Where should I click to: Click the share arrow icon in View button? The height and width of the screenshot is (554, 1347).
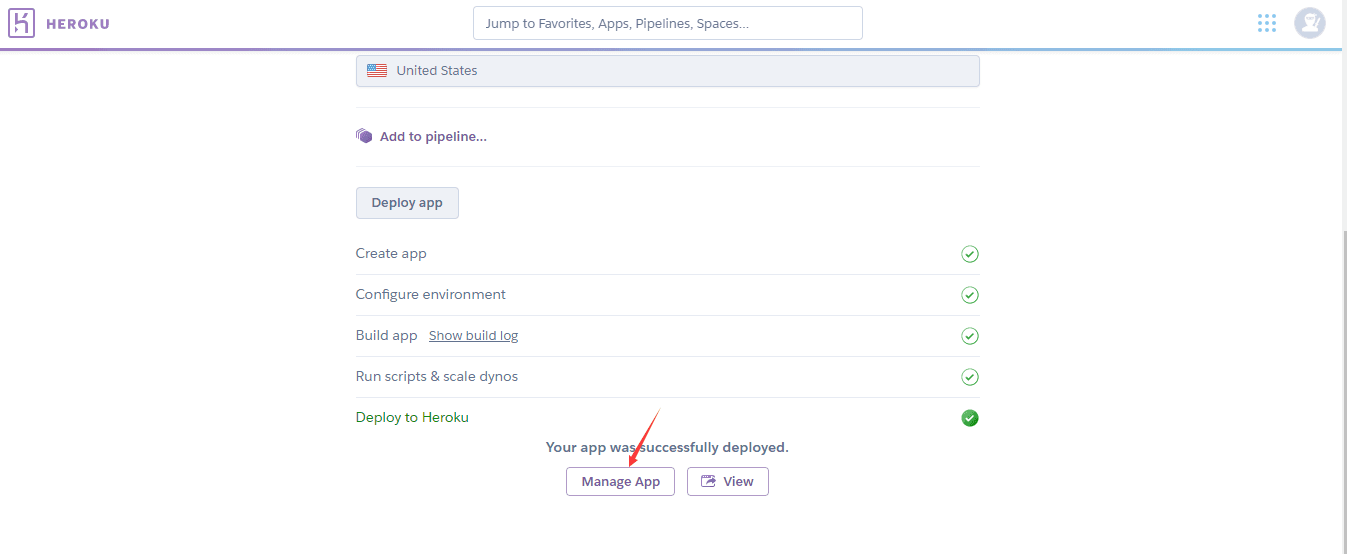(709, 481)
